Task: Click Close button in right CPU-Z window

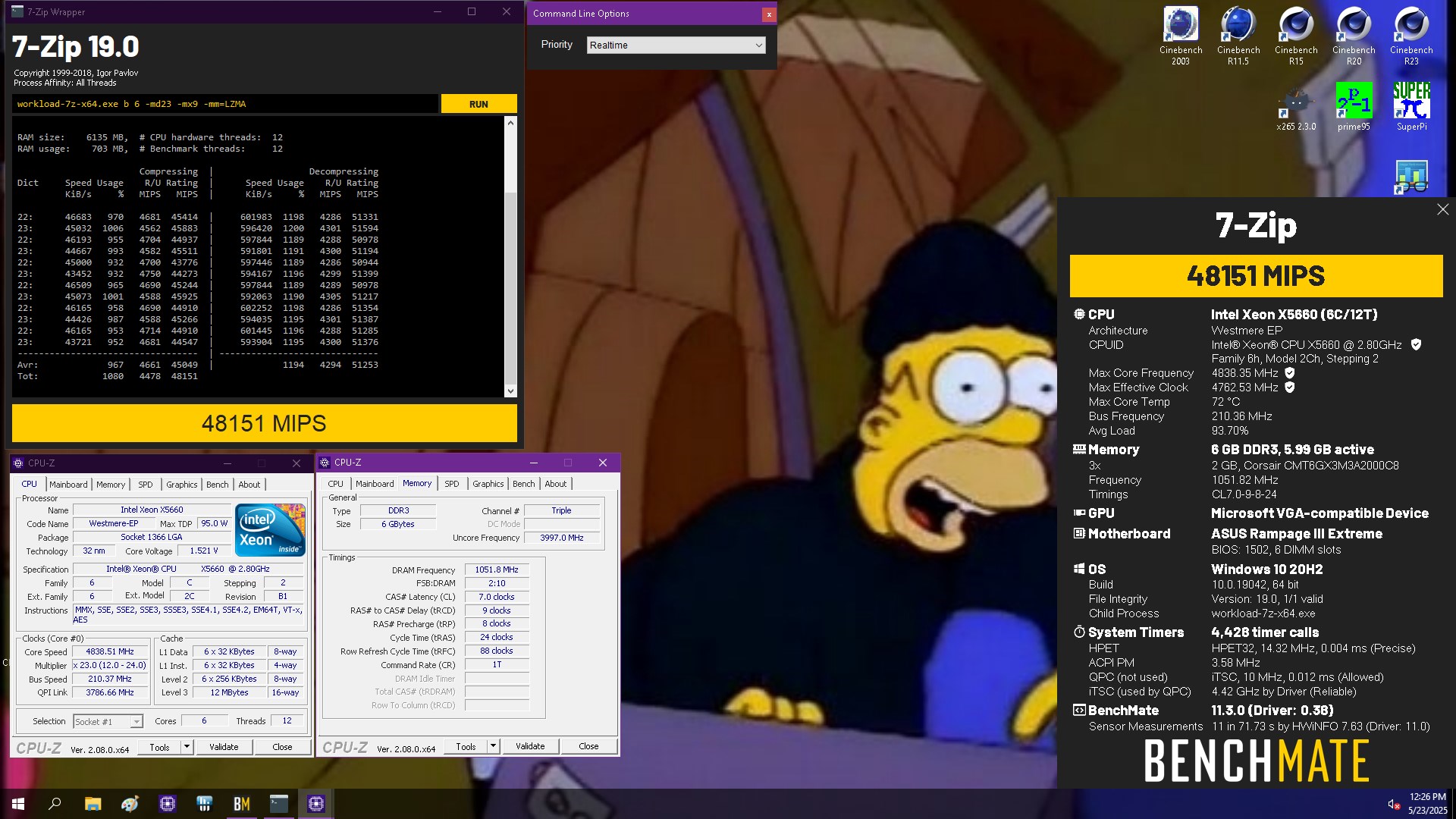Action: [x=588, y=746]
